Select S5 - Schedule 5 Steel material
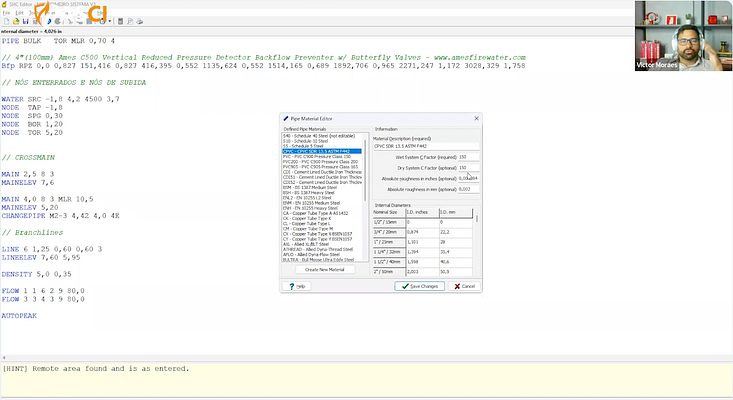This screenshot has width=733, height=400. [x=321, y=146]
